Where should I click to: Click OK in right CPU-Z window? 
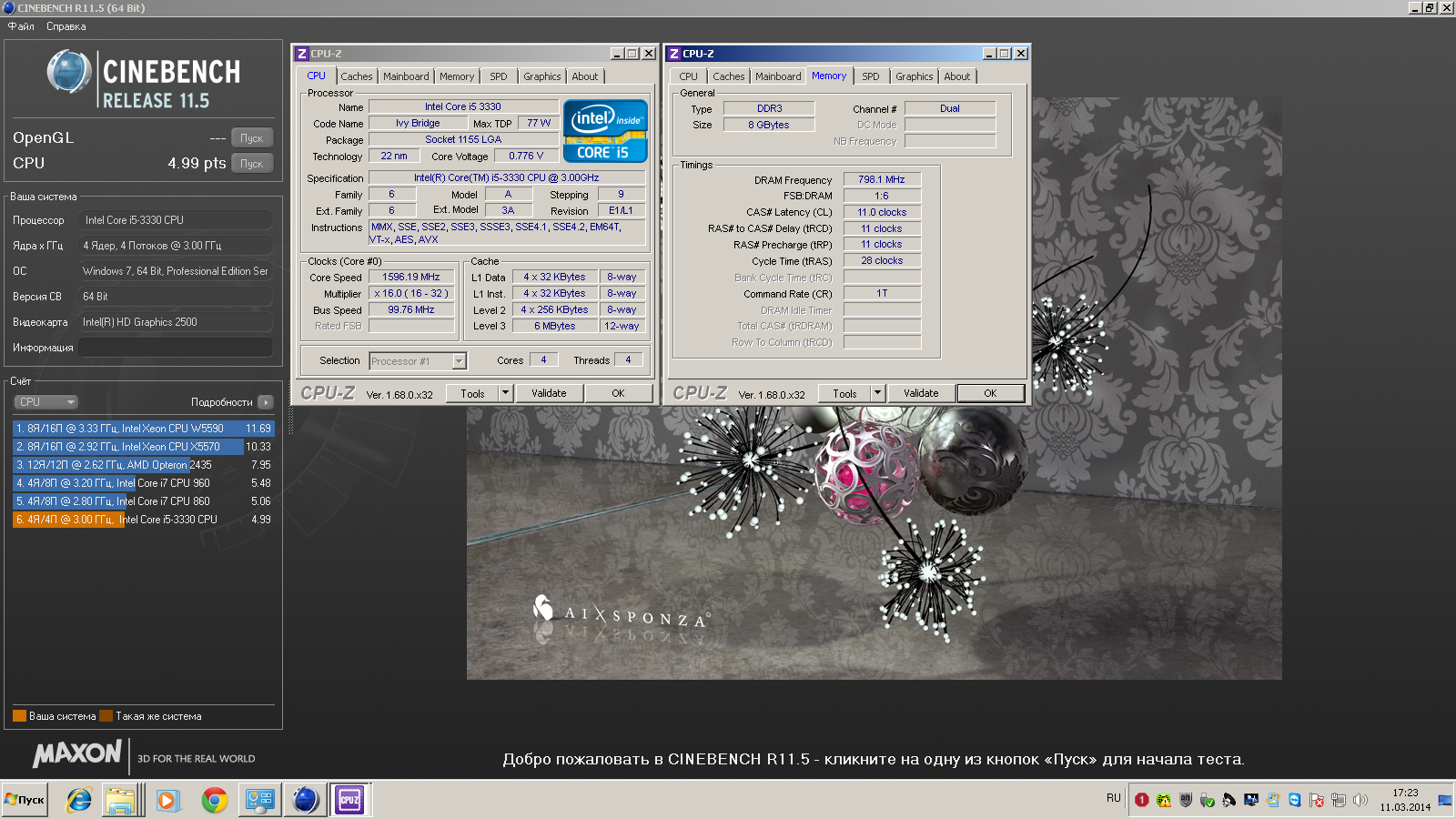[990, 393]
